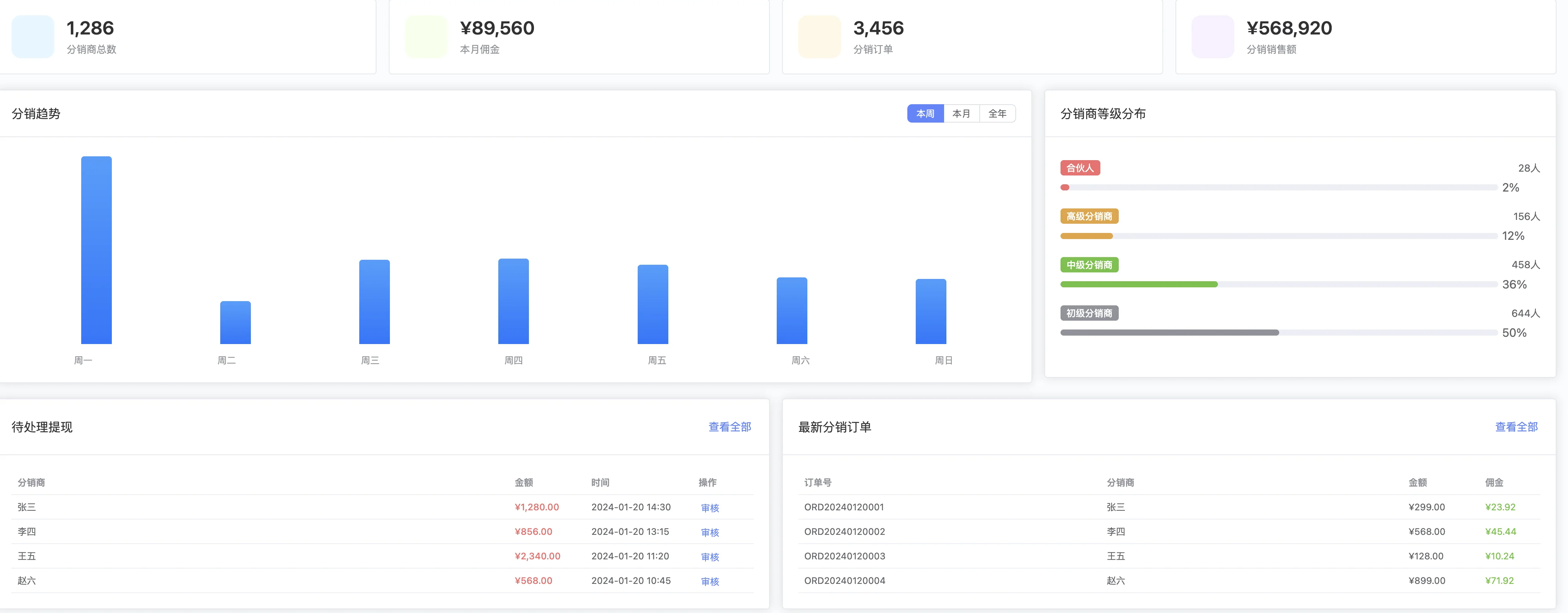Select the 初级分销商 level badge
Viewport: 1568px width, 613px height.
coord(1090,313)
